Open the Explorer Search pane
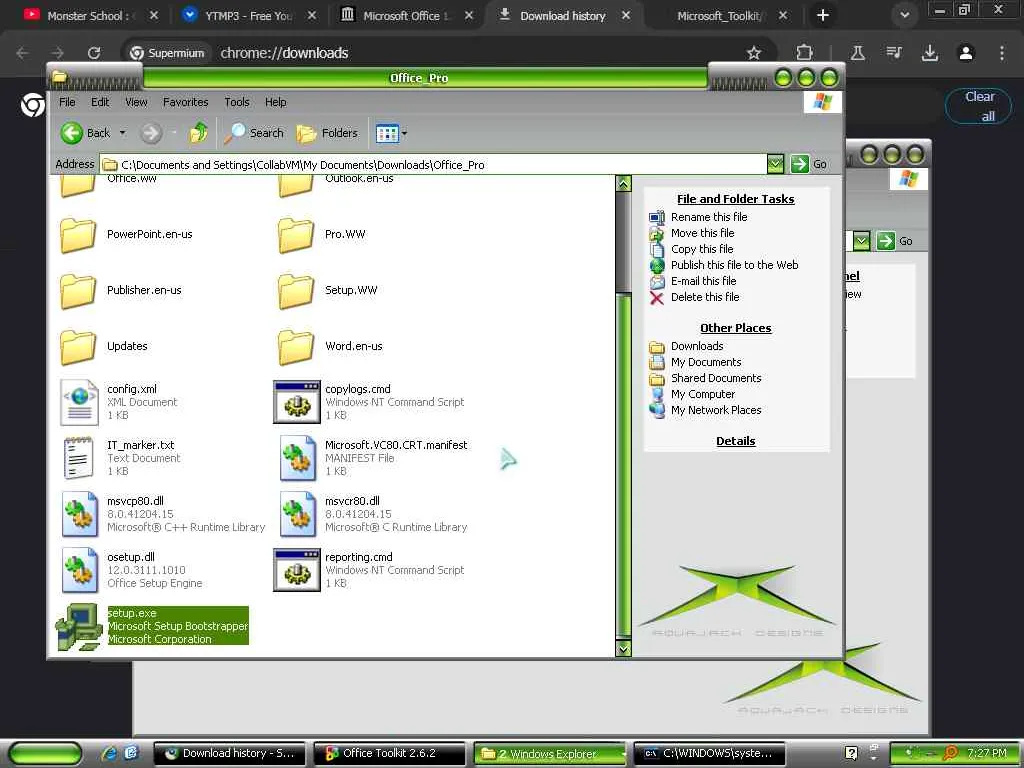This screenshot has width=1024, height=768. [254, 133]
